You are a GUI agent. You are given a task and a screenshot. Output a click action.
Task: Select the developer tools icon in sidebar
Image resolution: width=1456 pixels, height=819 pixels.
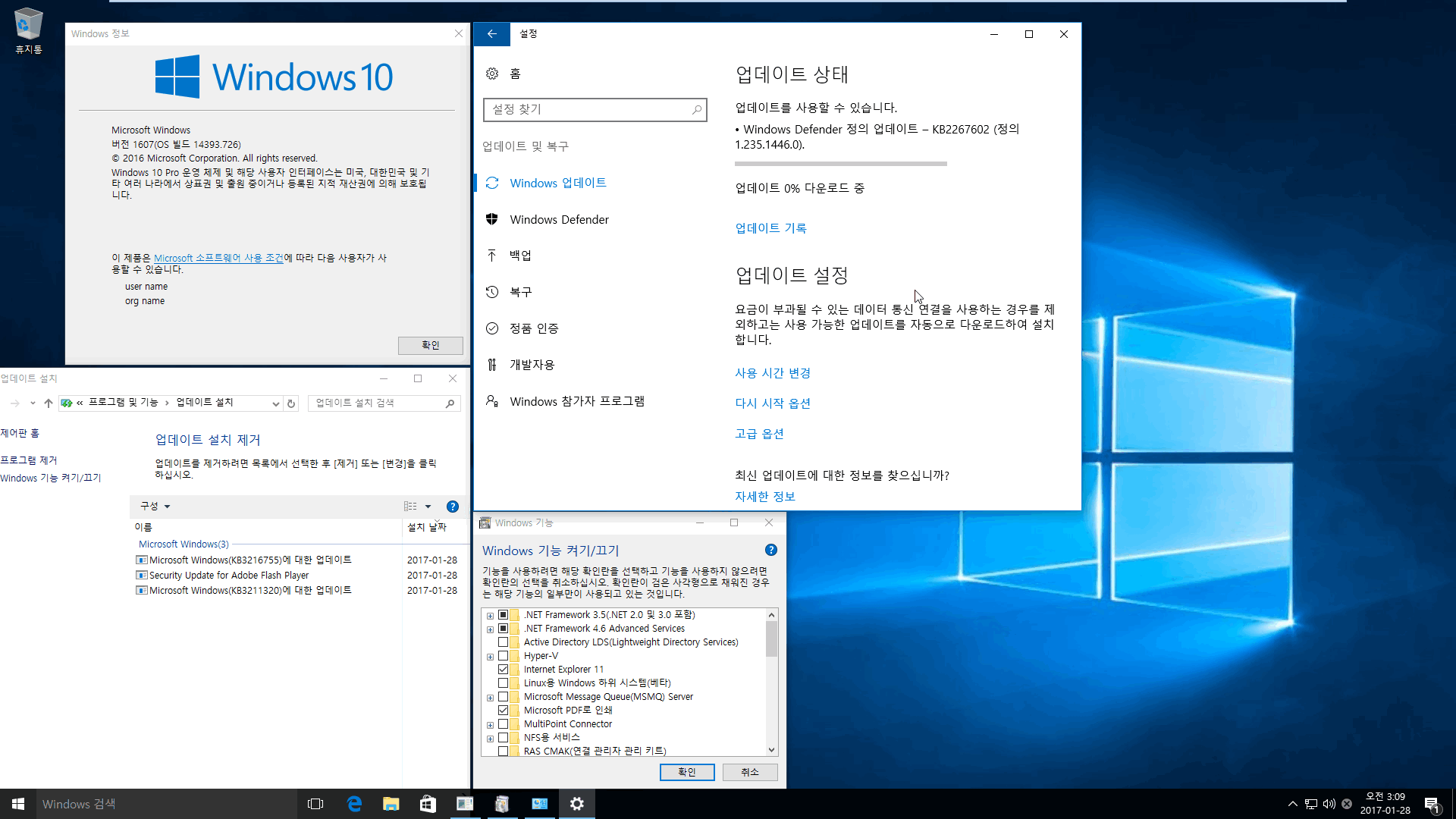[x=492, y=365]
